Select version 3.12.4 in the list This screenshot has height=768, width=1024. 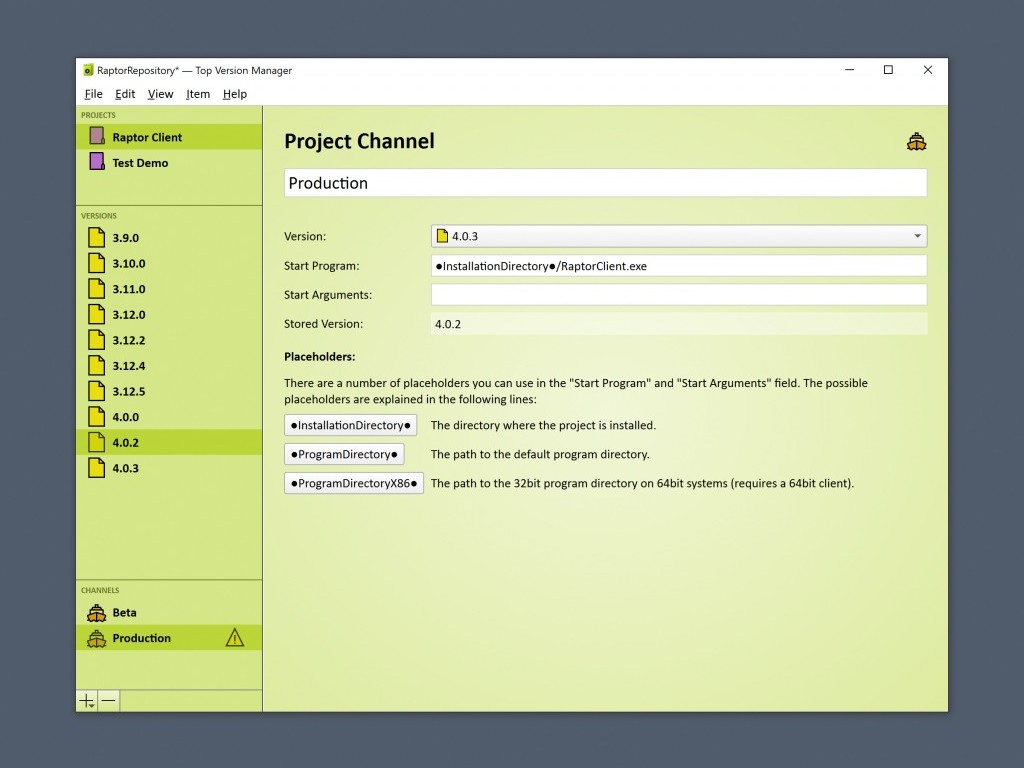(x=129, y=366)
